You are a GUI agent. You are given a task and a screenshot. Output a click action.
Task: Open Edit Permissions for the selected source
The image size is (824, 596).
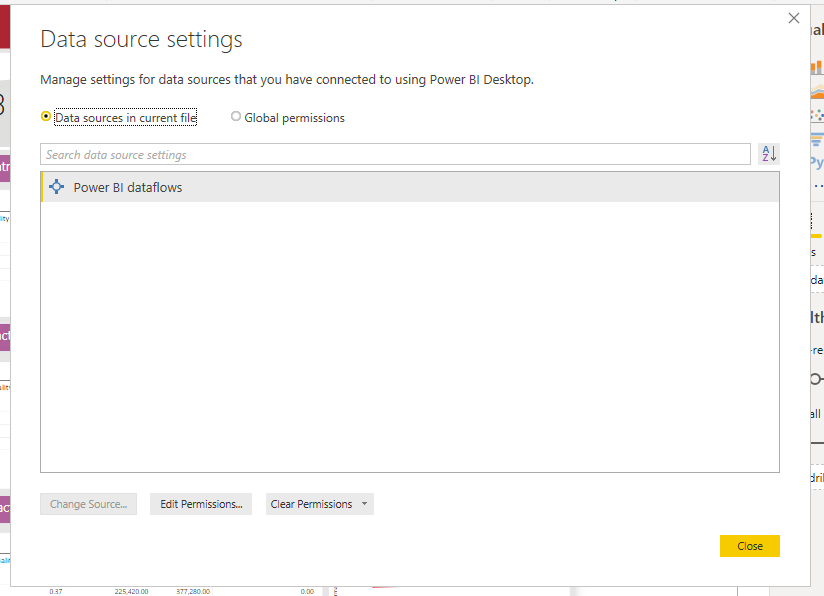tap(201, 504)
